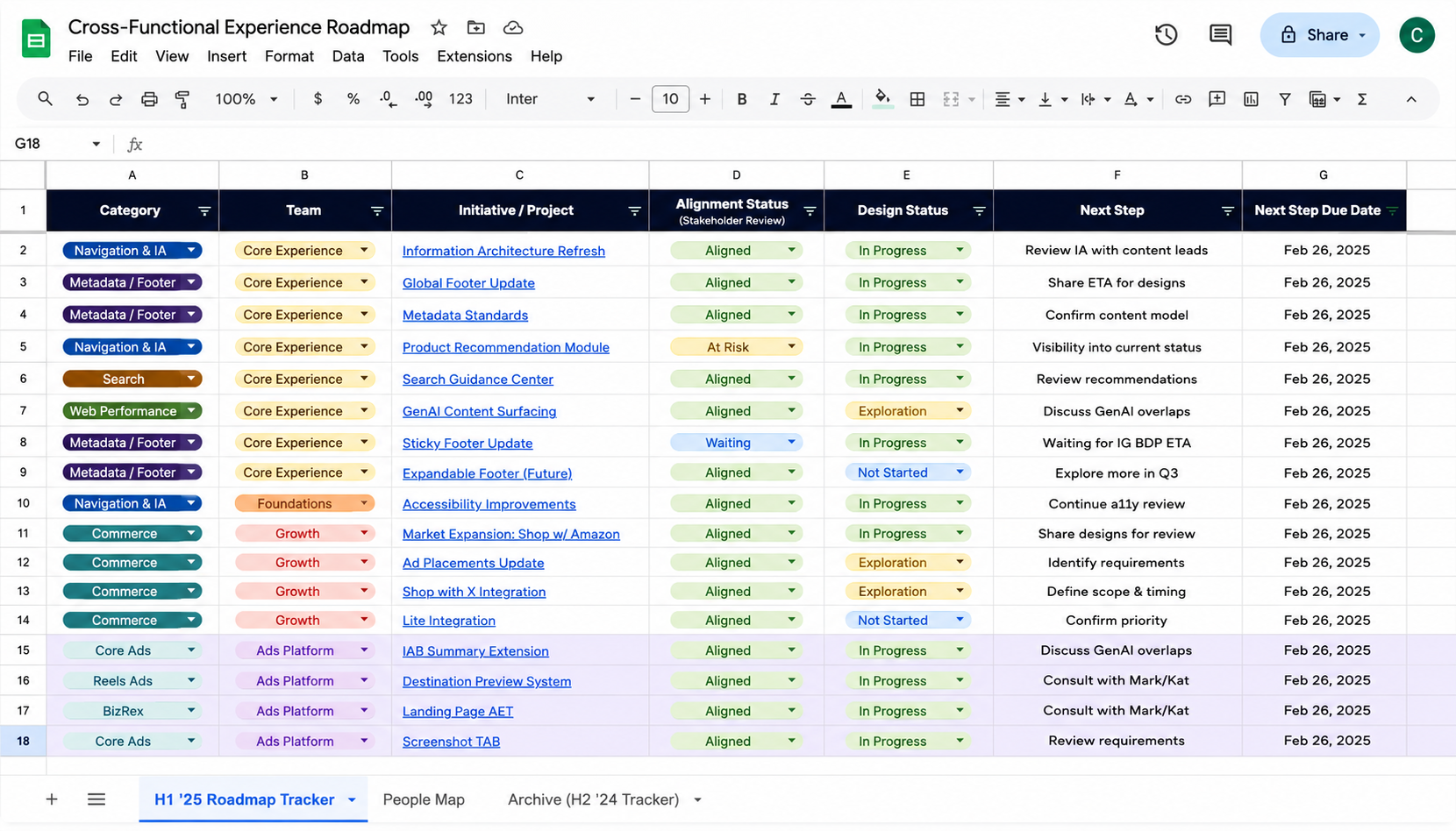The height and width of the screenshot is (831, 1456).
Task: Open the Information Architecture Refresh link
Action: [503, 251]
